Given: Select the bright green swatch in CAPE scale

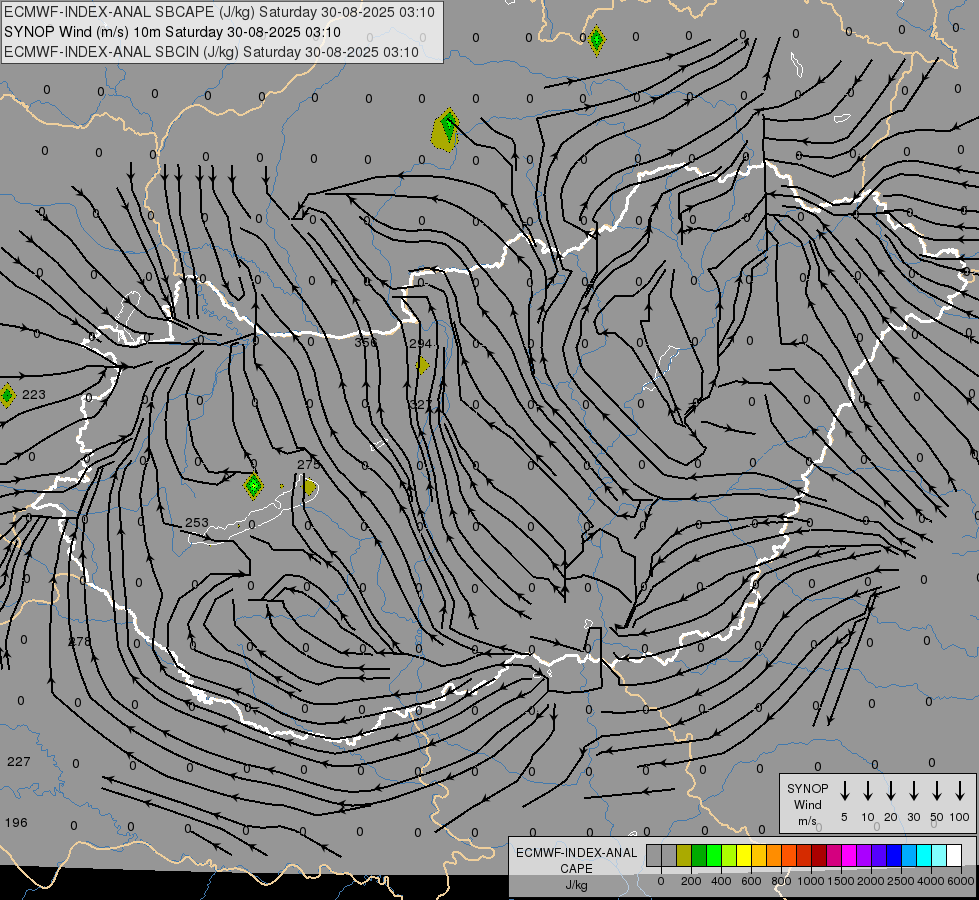Looking at the screenshot, I should point(714,855).
